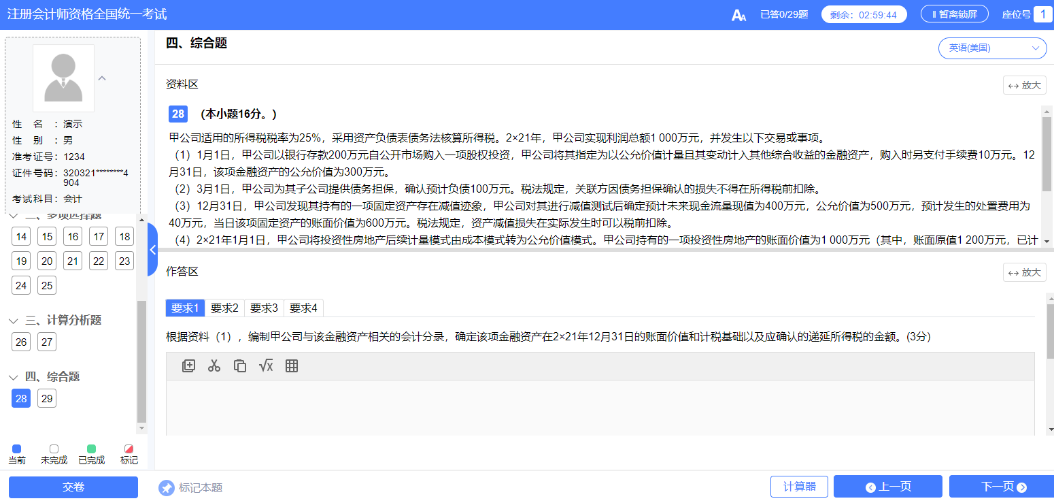
Task: Select current question 28 in sidebar
Action: pyautogui.click(x=22, y=398)
